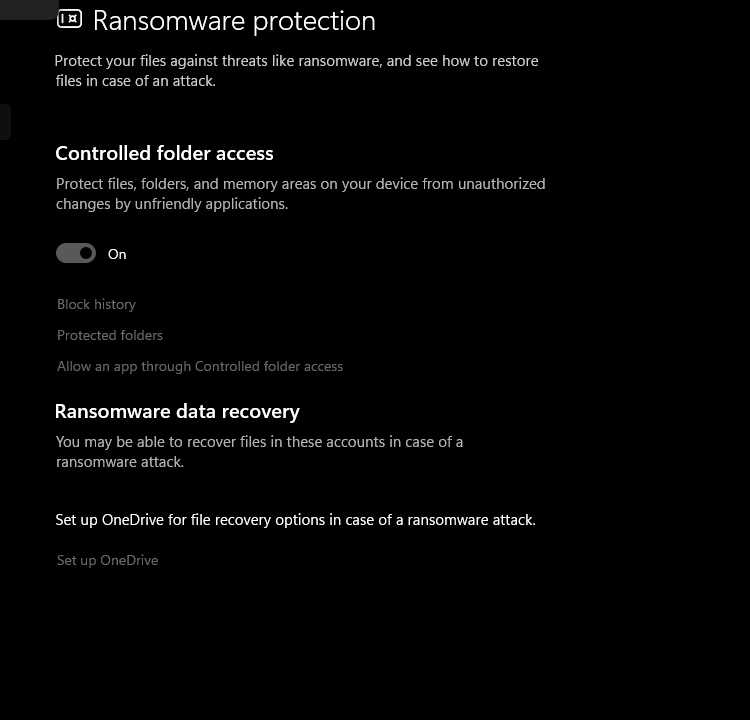
Task: Click the 'Set up OneDrive for file recovery options' sentence
Action: (x=295, y=520)
